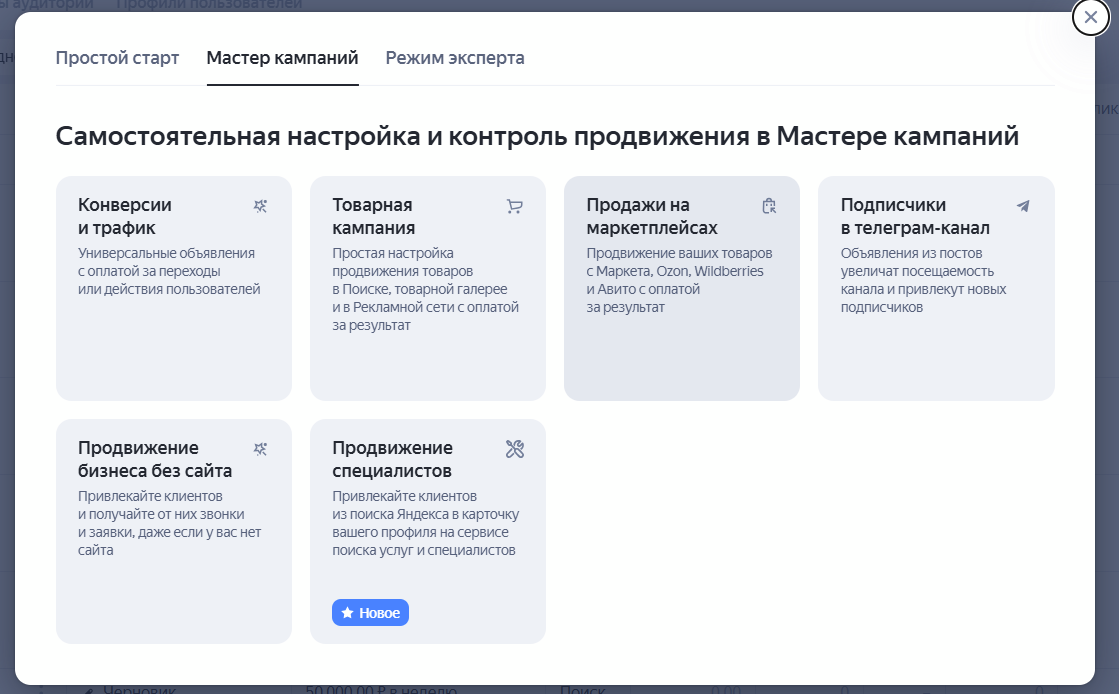1119x694 pixels.
Task: Click description 'Объявления из постов увеличат посещаемость'
Action: click(x=923, y=280)
